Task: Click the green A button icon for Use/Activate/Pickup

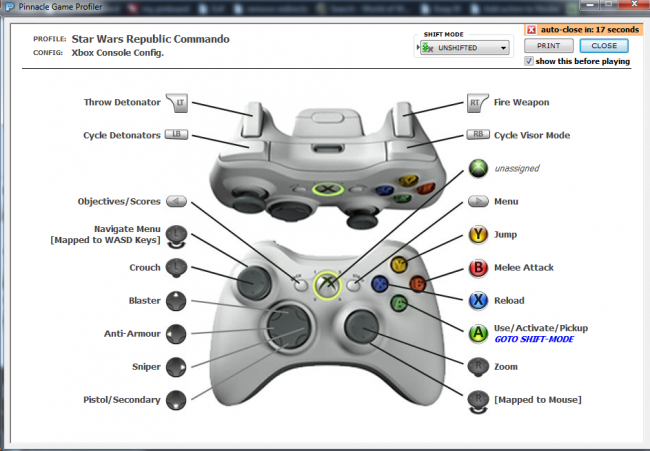Action: coord(478,333)
